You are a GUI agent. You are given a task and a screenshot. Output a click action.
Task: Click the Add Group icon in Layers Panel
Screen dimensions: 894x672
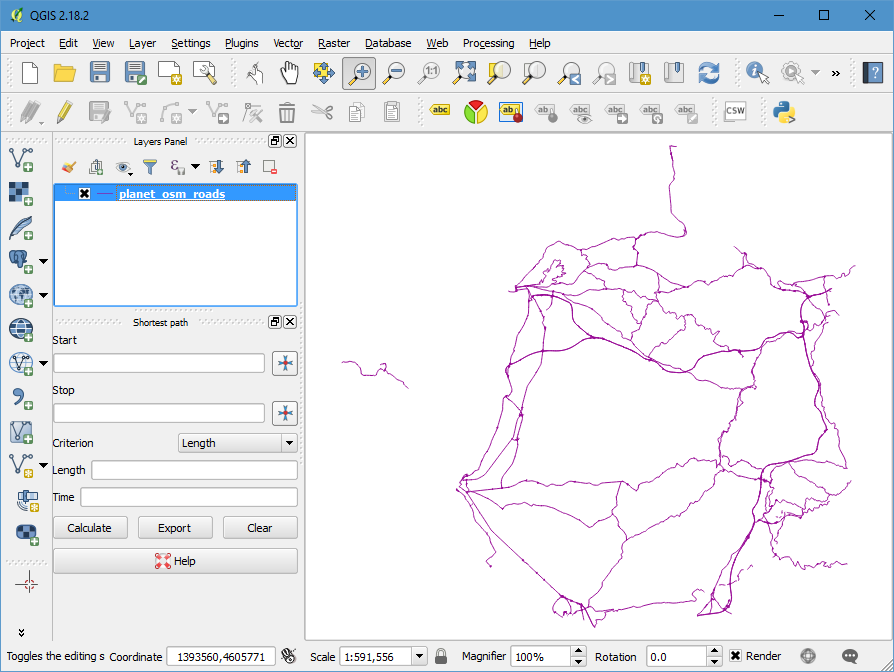coord(96,167)
